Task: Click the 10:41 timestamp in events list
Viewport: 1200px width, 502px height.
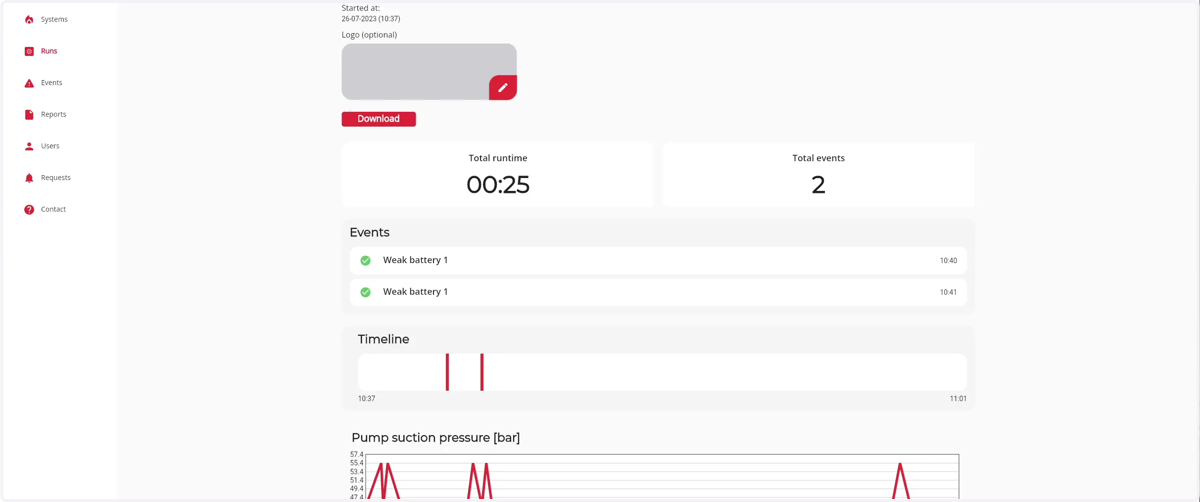Action: coord(948,292)
